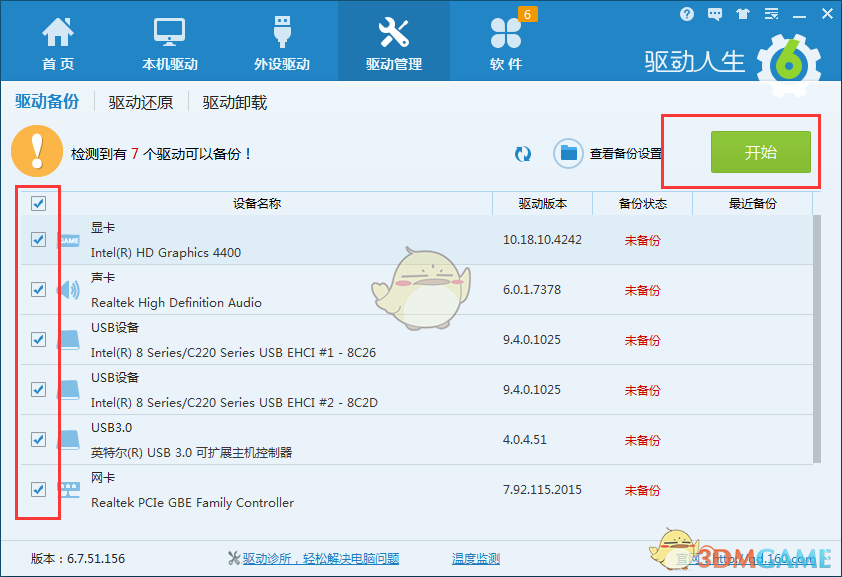Click the 驱动版本 column header
The height and width of the screenshot is (577, 842).
click(x=542, y=203)
